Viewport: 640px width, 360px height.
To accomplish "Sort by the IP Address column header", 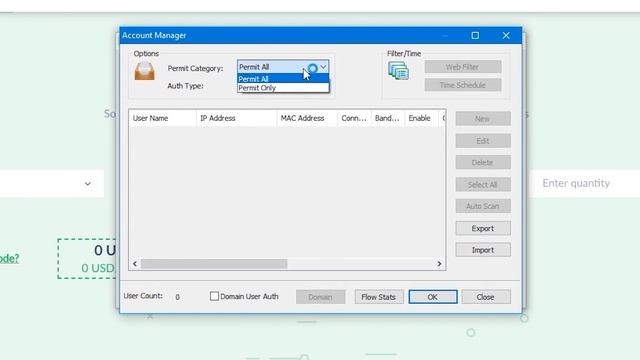I will point(236,118).
